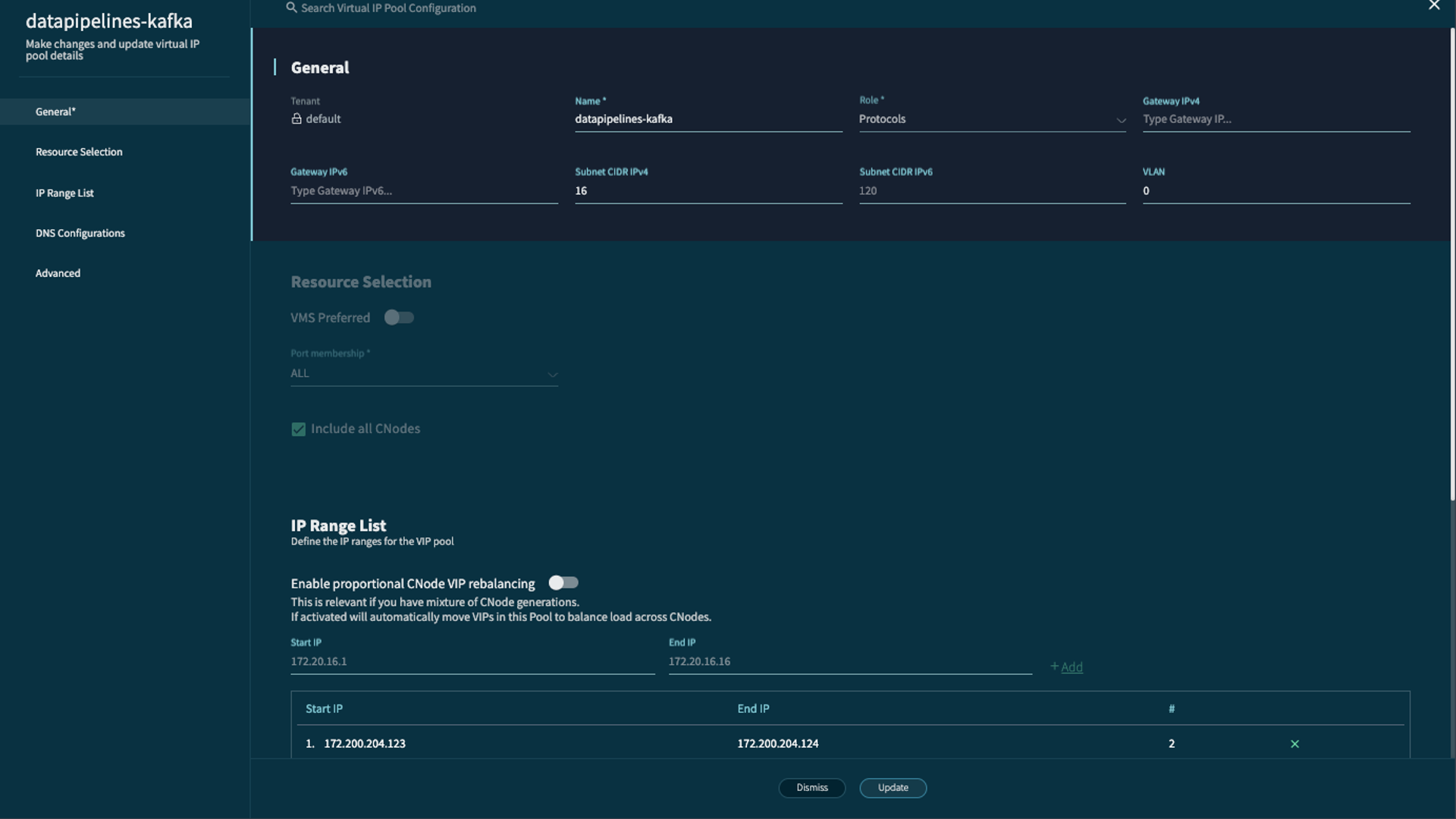
Task: Click the Dismiss button
Action: 811,788
